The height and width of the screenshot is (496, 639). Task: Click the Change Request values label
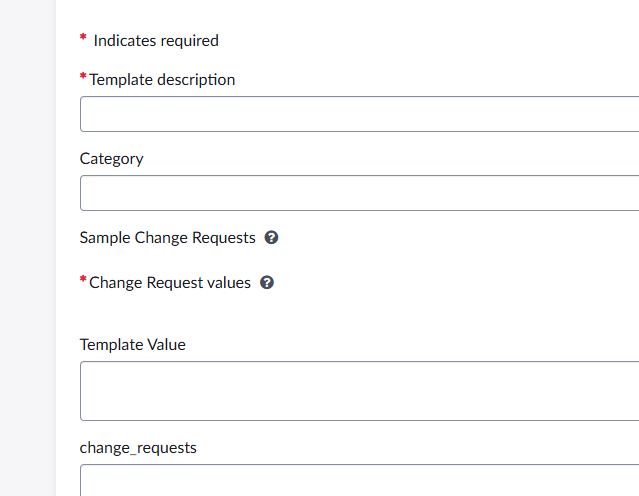tap(170, 282)
